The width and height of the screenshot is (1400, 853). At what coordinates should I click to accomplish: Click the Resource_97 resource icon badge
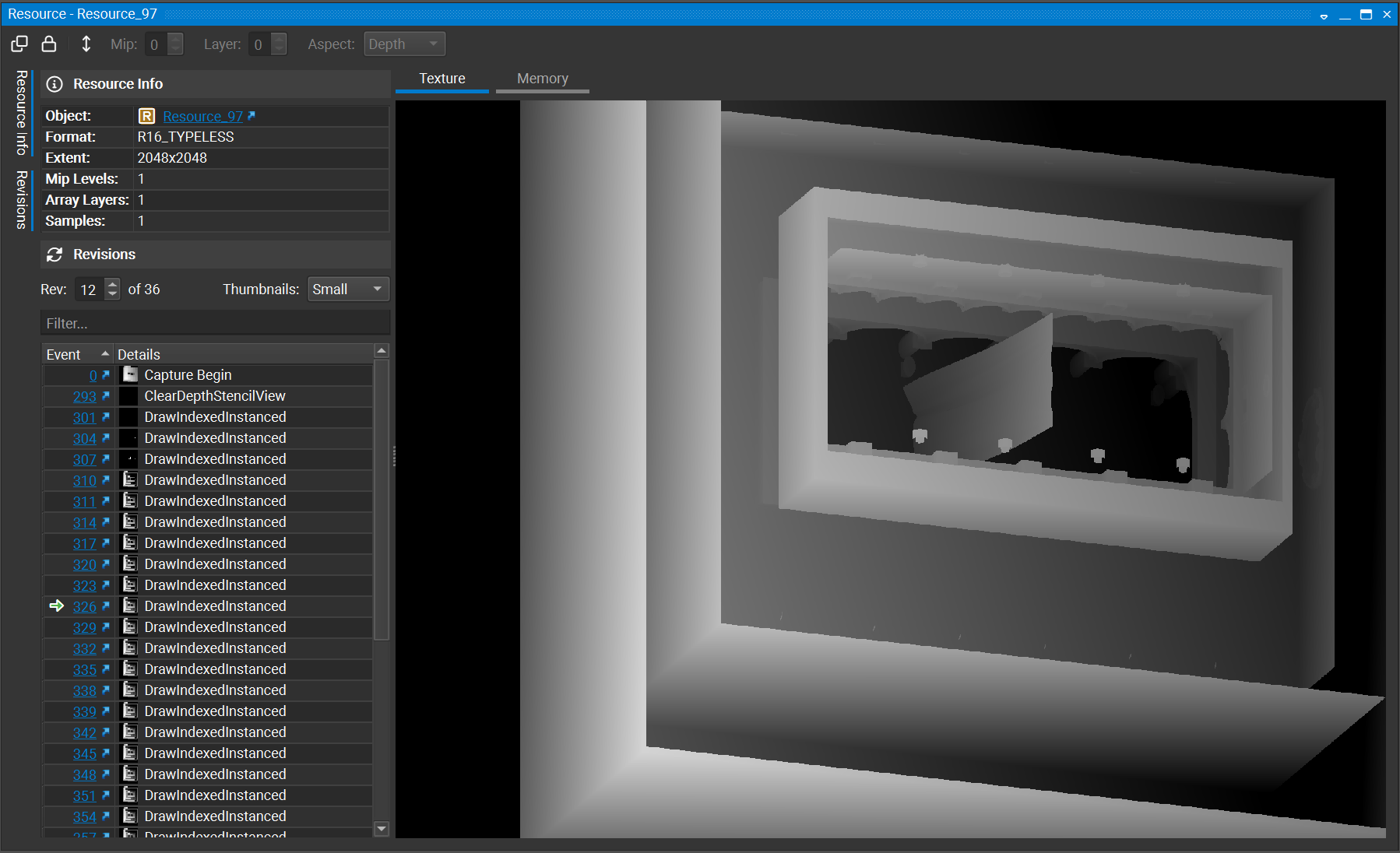coord(147,116)
